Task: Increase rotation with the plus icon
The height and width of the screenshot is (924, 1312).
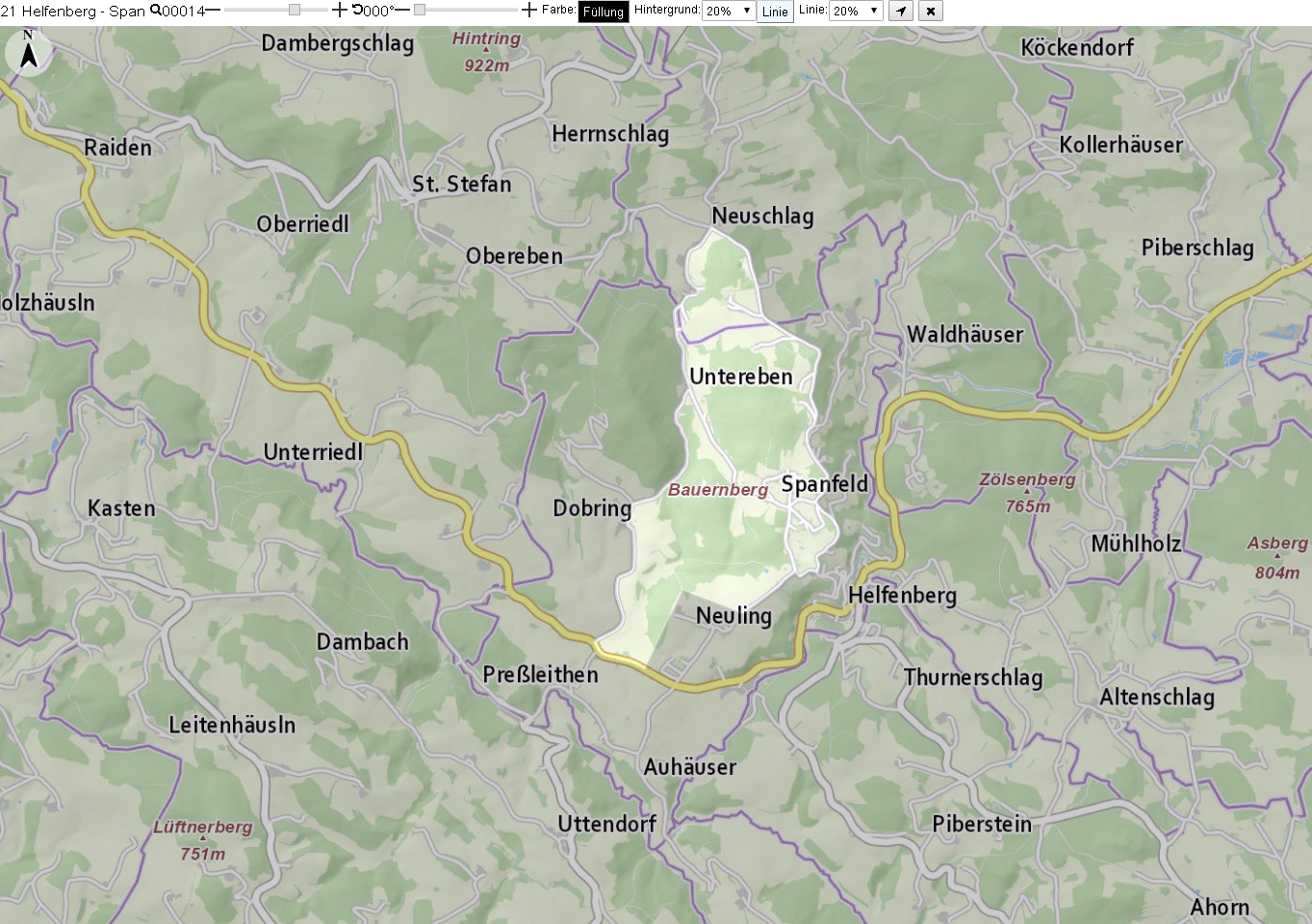Action: coord(529,11)
